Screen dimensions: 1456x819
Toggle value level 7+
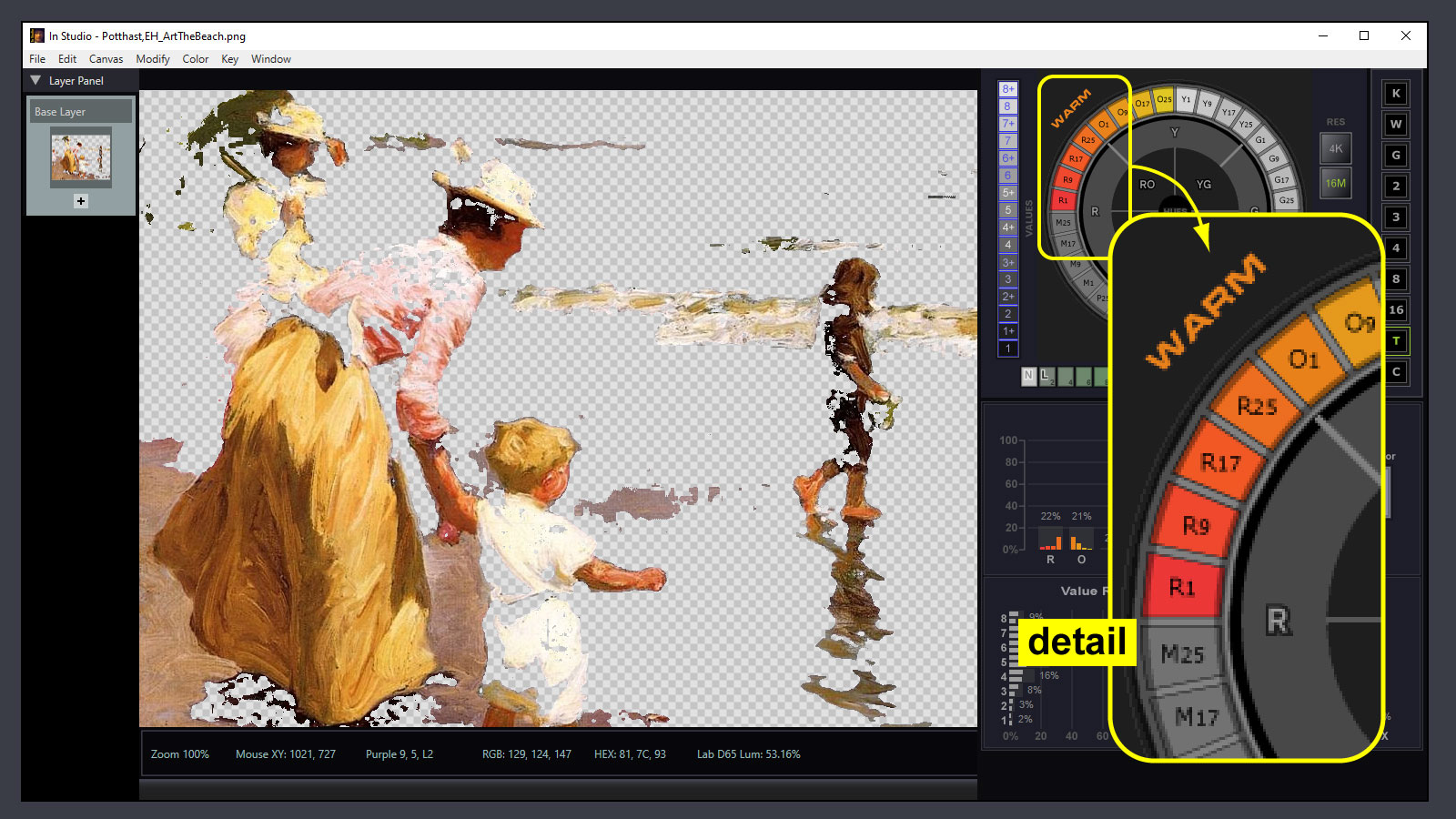[x=1008, y=124]
